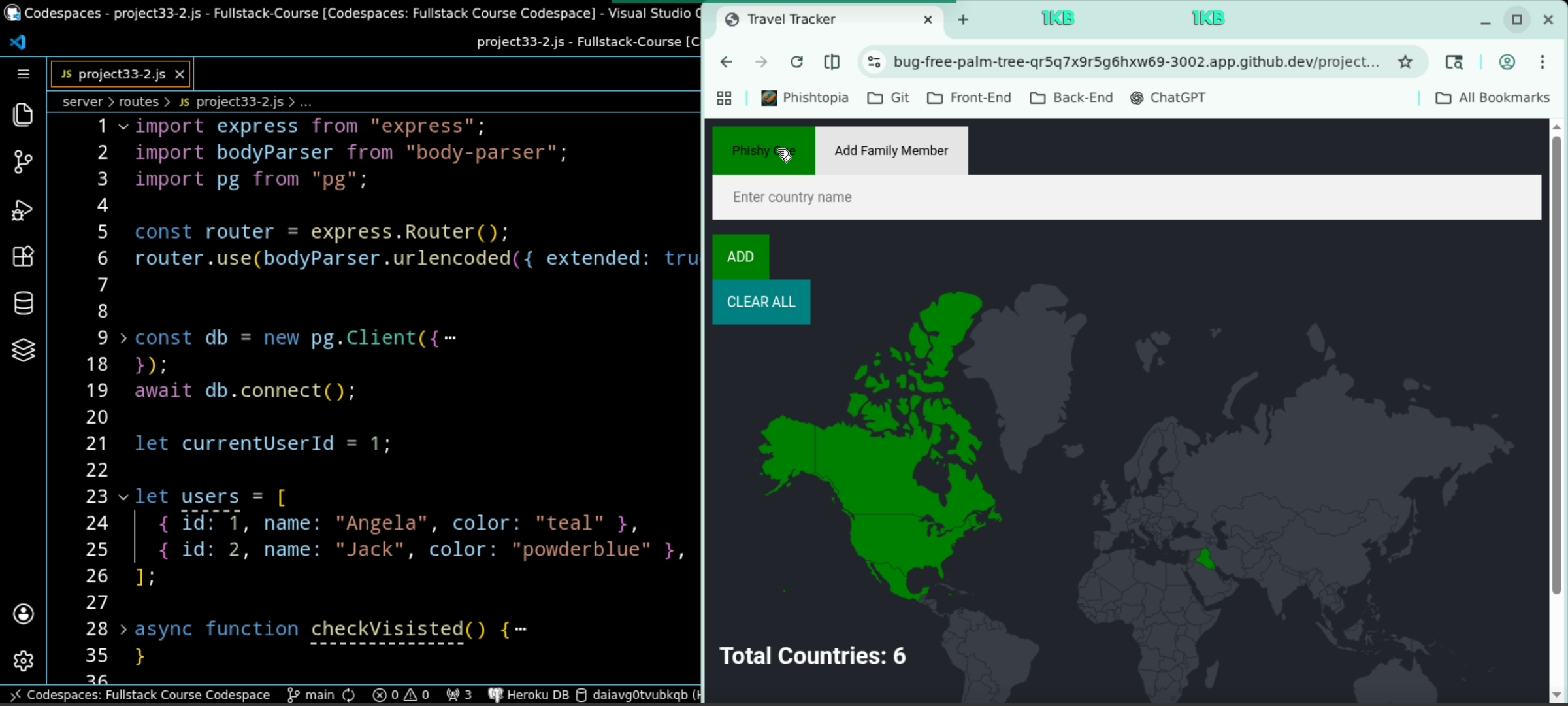
Task: Bookmark this page with the star icon
Action: [1405, 62]
